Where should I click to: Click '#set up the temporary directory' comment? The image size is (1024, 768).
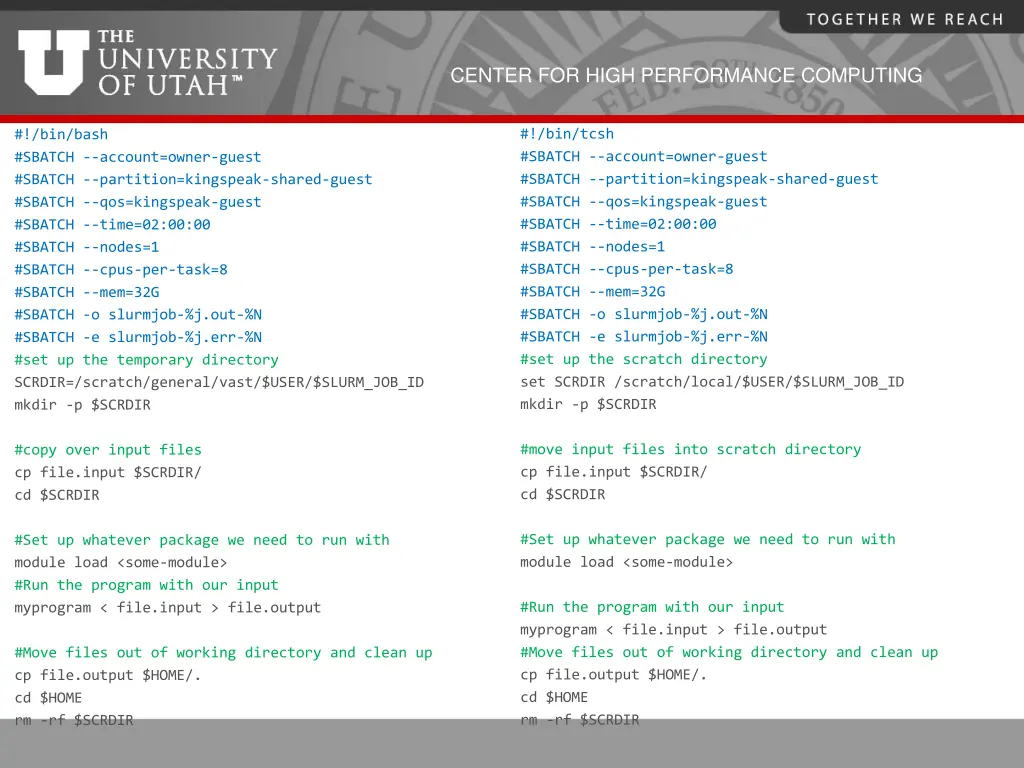[x=146, y=360]
